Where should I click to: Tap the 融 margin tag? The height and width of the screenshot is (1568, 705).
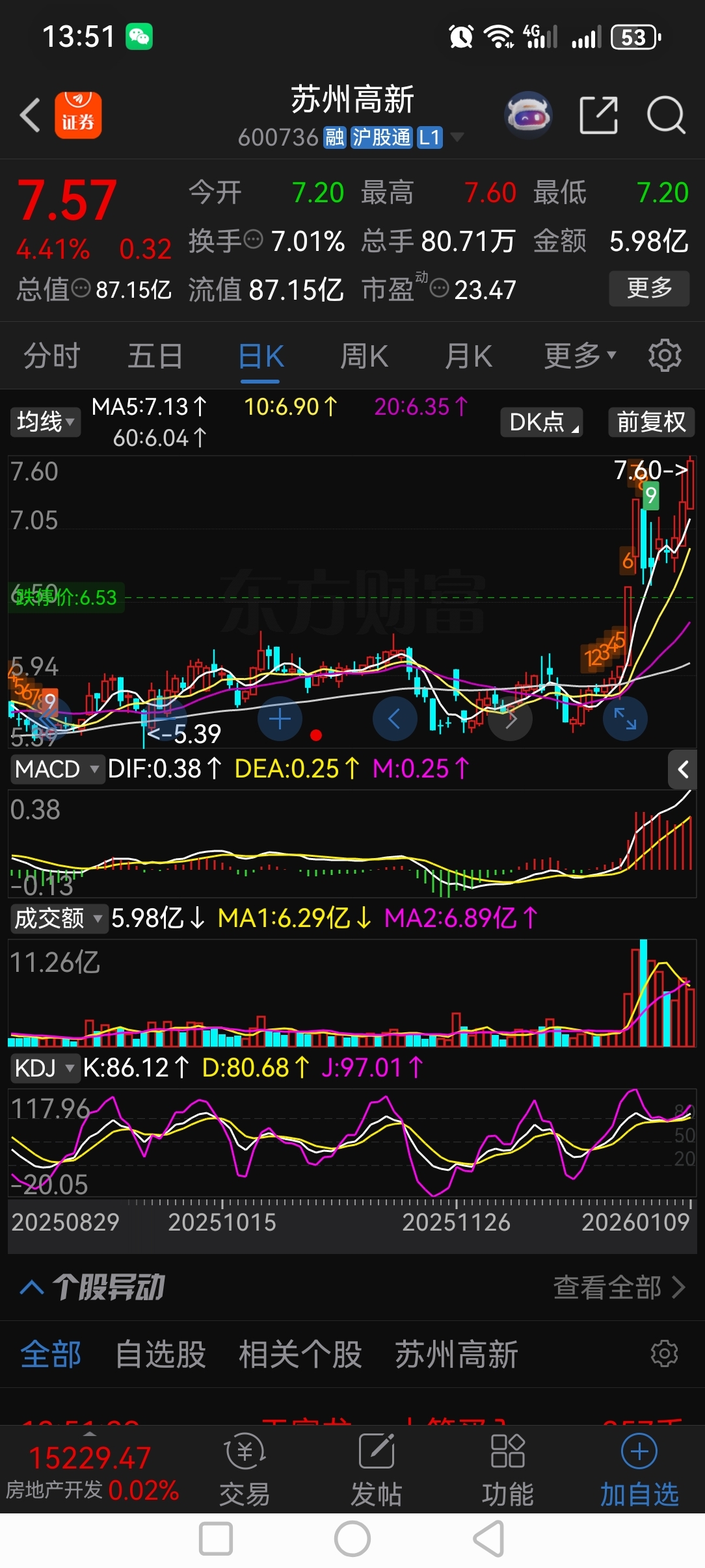335,137
